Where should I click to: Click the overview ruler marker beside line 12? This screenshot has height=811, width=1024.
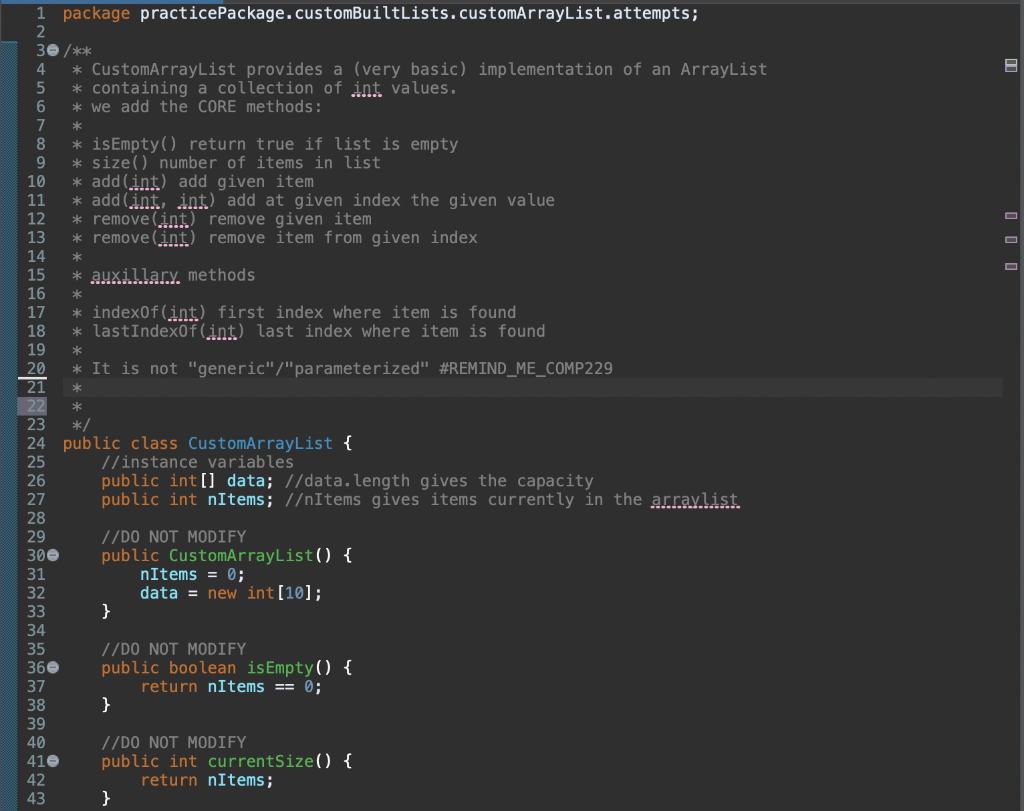[x=1010, y=215]
